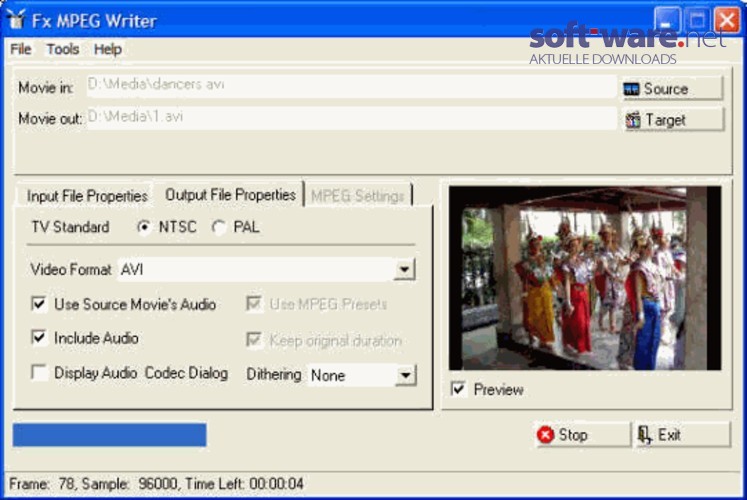Click the dancers video preview
This screenshot has height=500, width=747.
585,278
